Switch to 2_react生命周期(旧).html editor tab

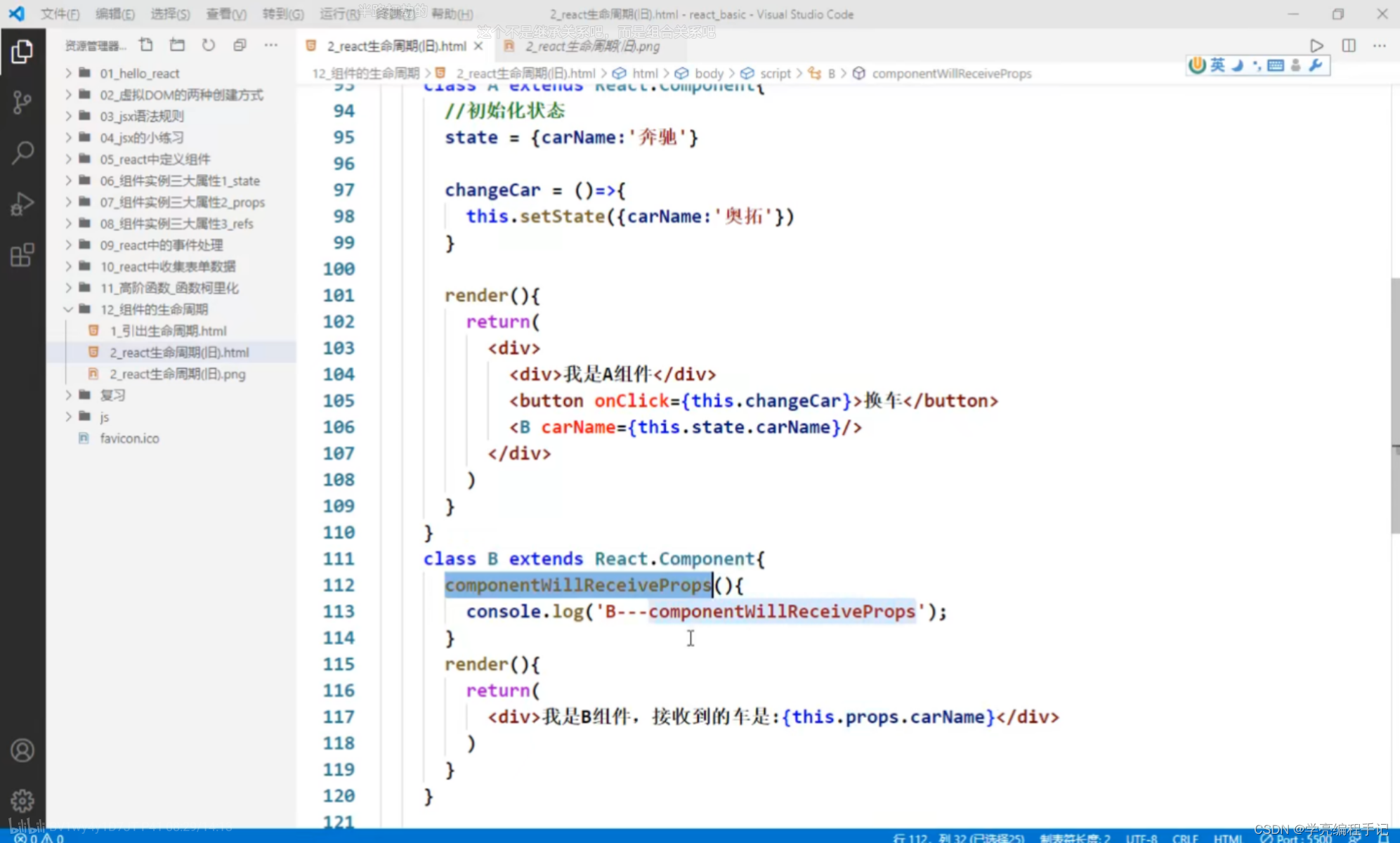[396, 46]
